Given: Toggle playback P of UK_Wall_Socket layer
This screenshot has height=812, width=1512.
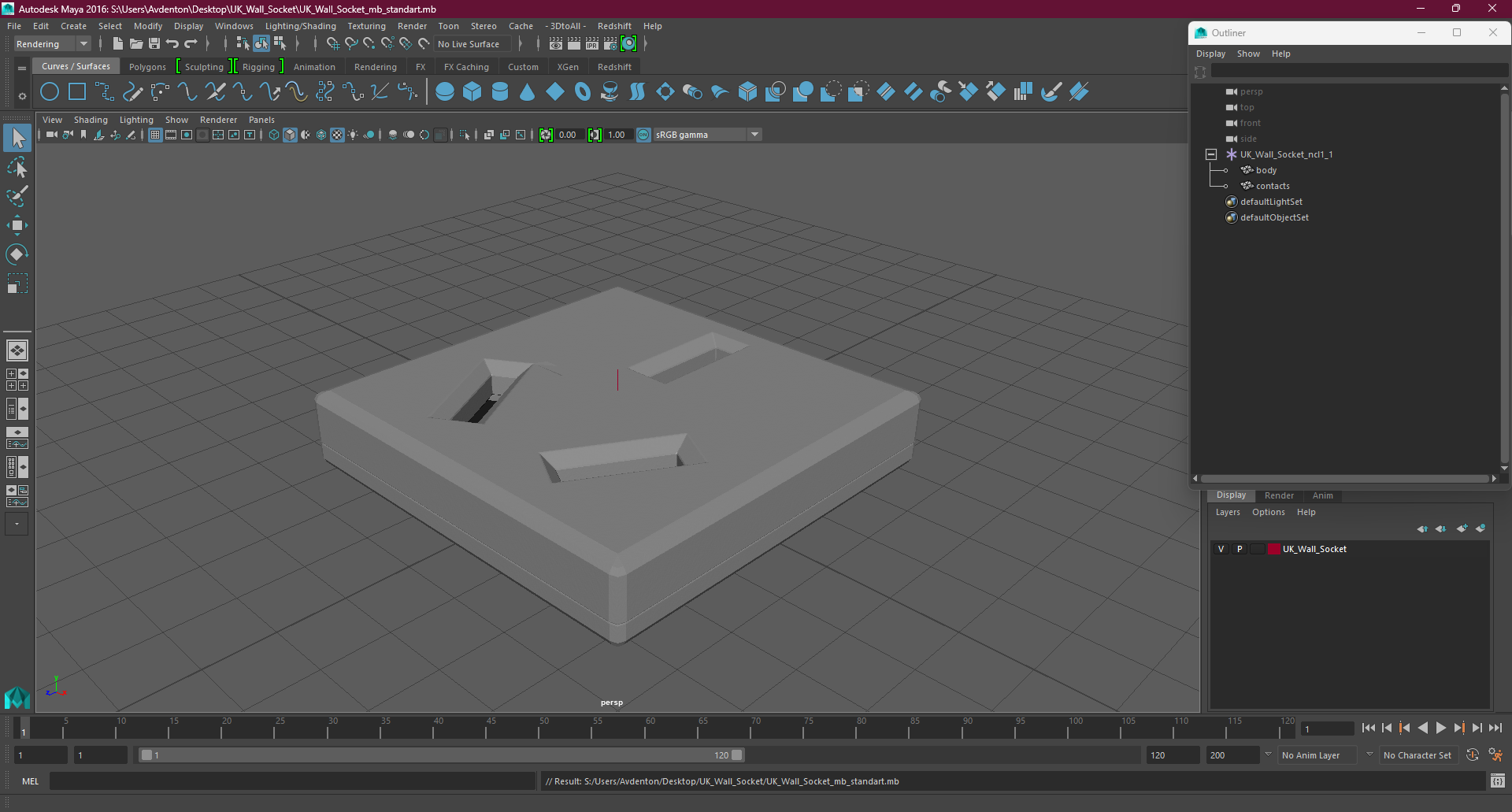Looking at the screenshot, I should pyautogui.click(x=1240, y=549).
